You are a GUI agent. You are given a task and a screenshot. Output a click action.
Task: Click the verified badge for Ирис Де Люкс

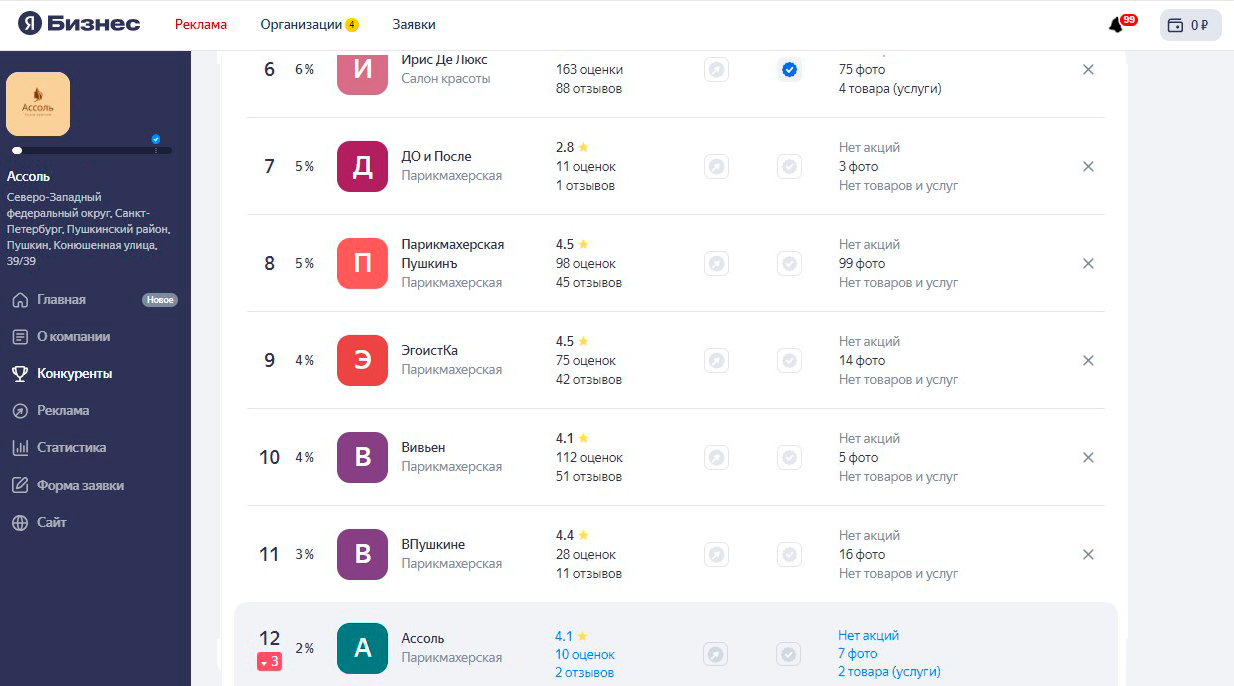790,69
